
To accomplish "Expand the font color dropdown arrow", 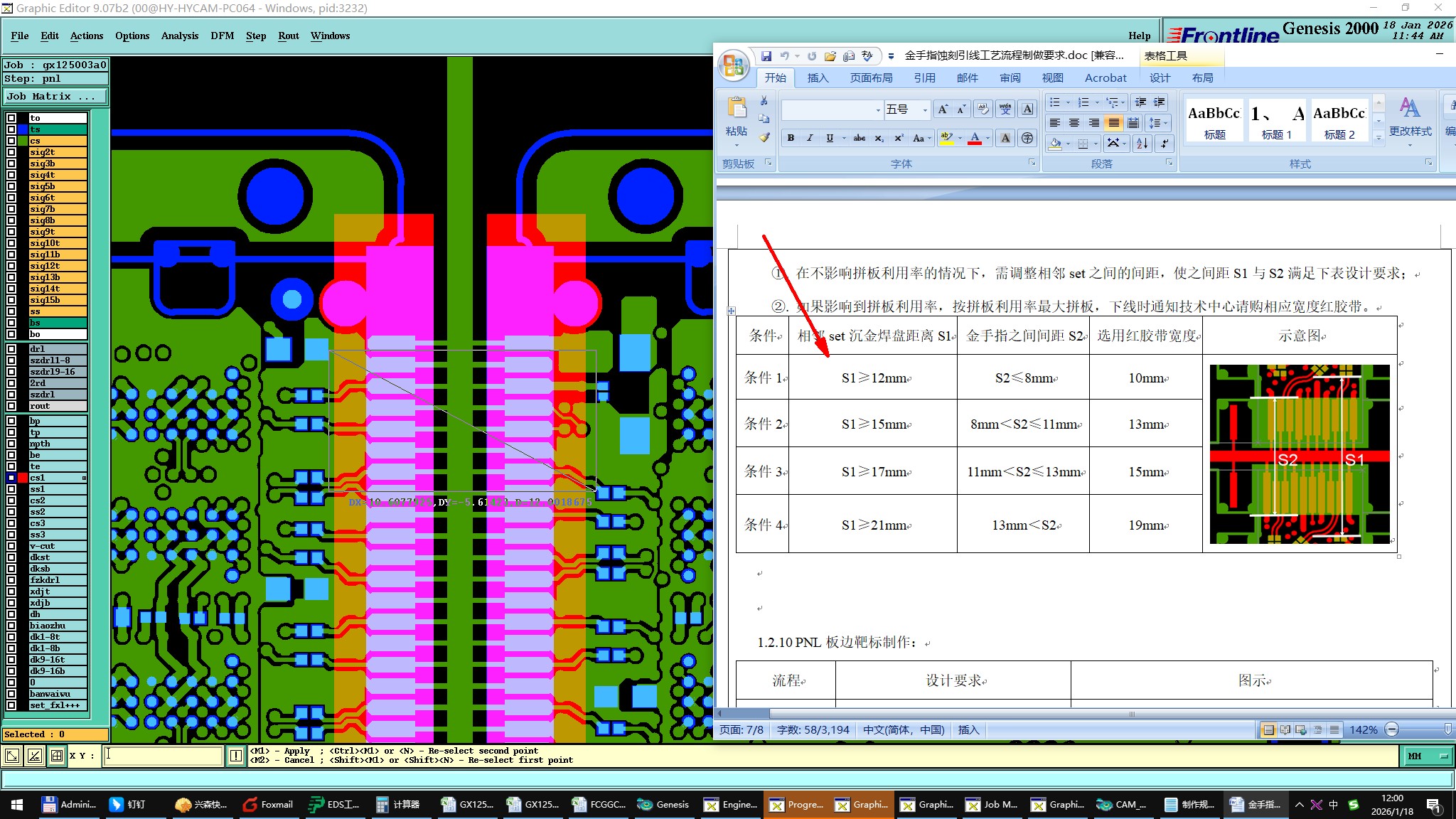I will pos(988,138).
